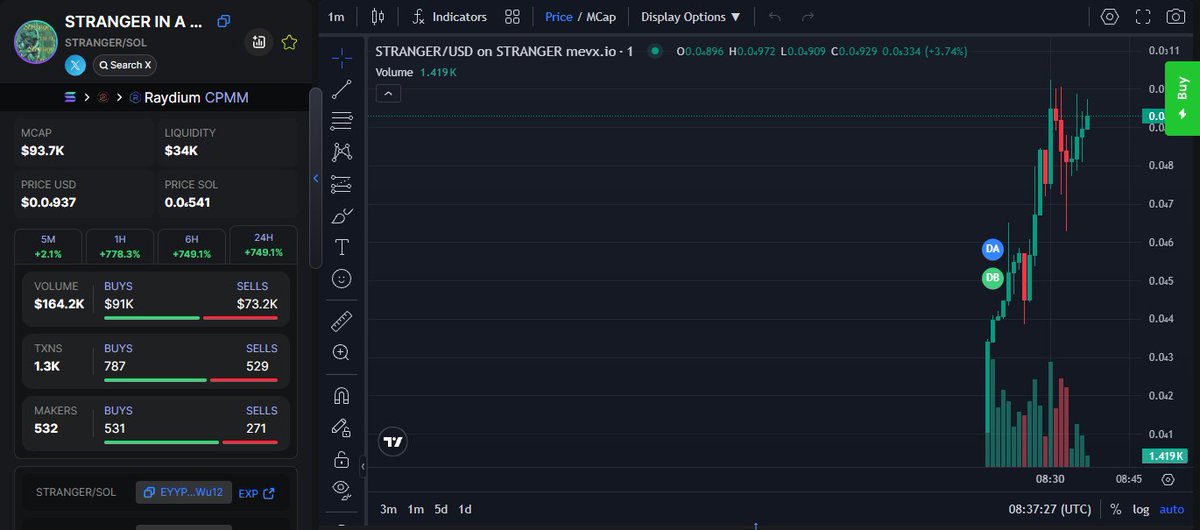Open the chart layout grid selector

pos(513,17)
